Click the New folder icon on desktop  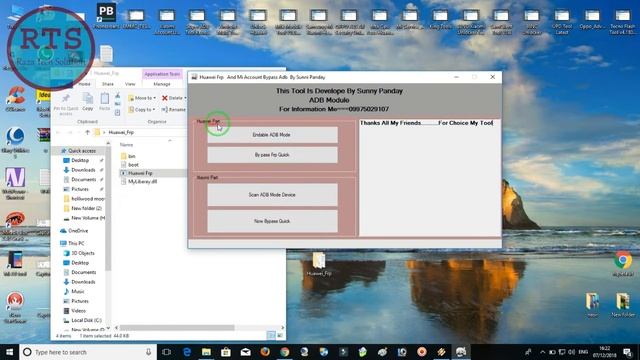coord(623,305)
